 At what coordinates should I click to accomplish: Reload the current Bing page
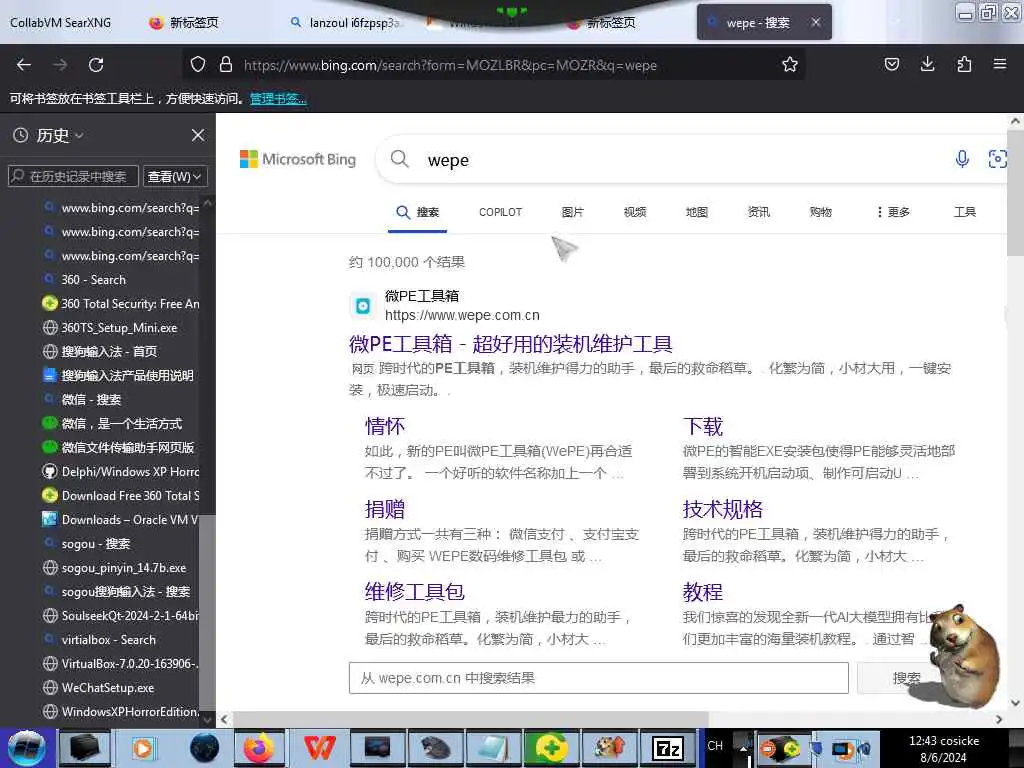[x=96, y=65]
